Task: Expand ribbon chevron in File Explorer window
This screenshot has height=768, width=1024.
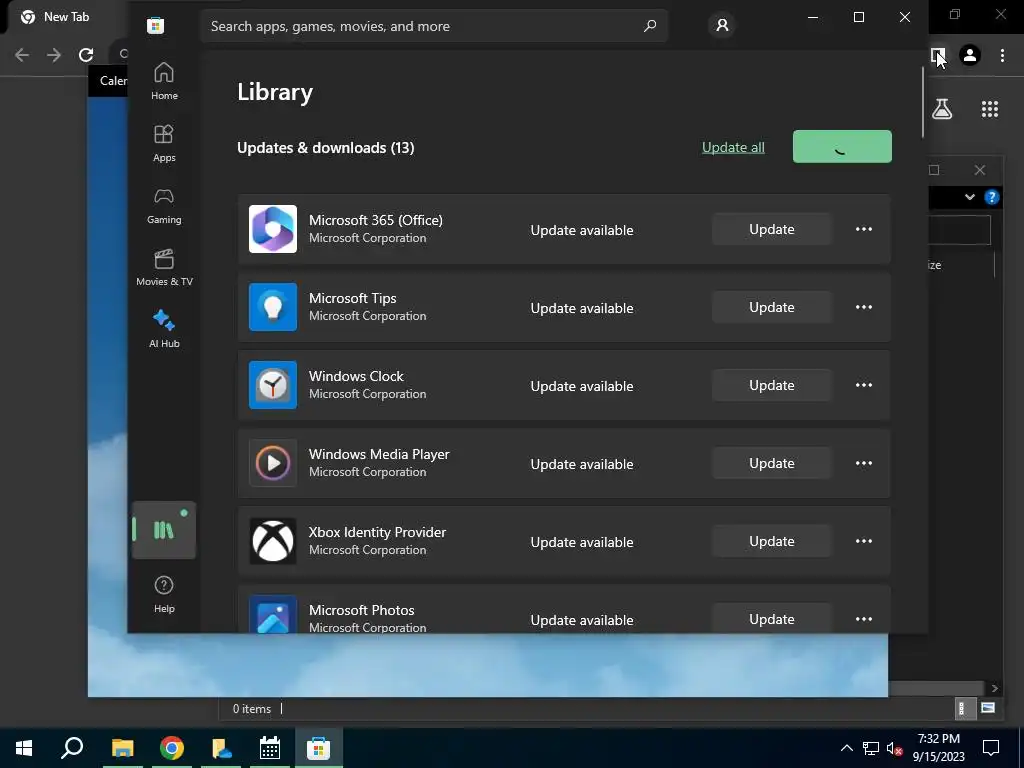Action: [970, 197]
